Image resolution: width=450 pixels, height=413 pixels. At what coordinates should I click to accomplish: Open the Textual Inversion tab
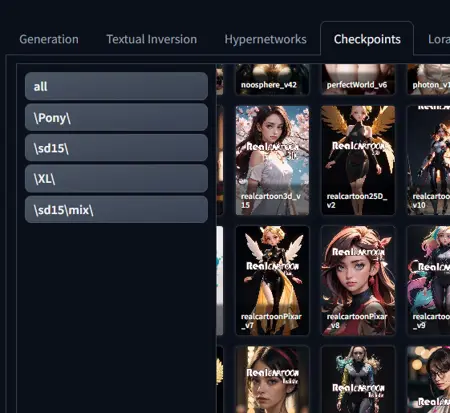point(152,39)
